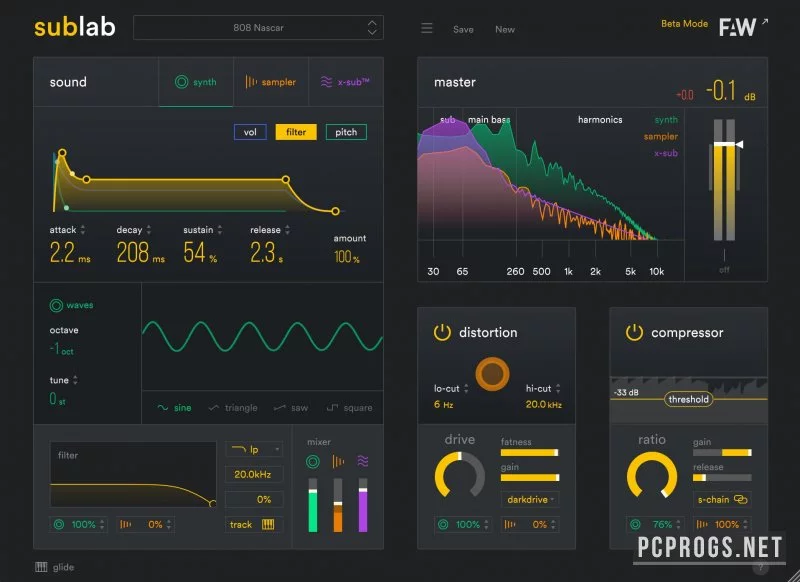Image resolution: width=800 pixels, height=582 pixels.
Task: Switch to the x-sub tab
Action: (346, 82)
